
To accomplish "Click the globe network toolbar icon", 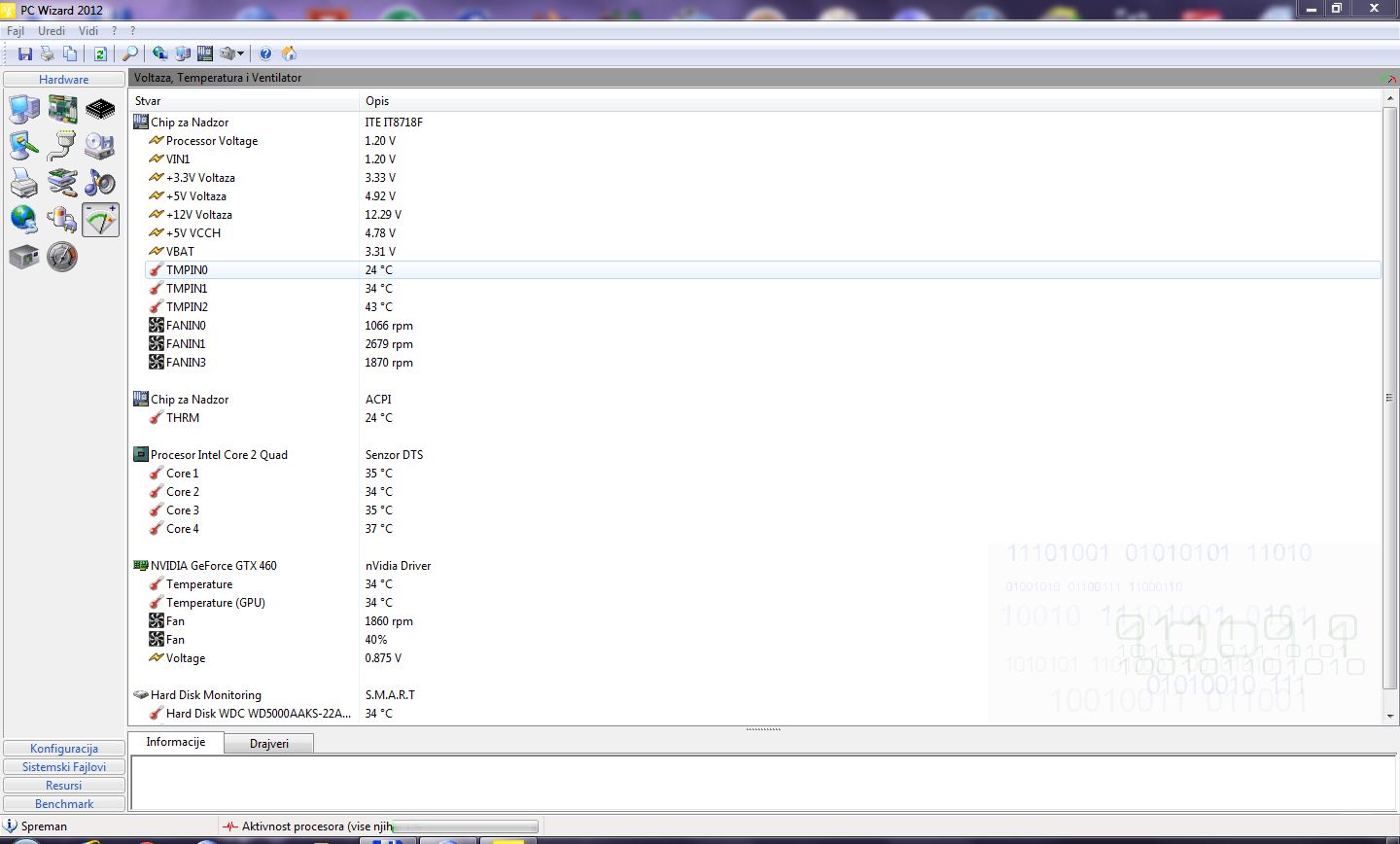I will point(160,53).
